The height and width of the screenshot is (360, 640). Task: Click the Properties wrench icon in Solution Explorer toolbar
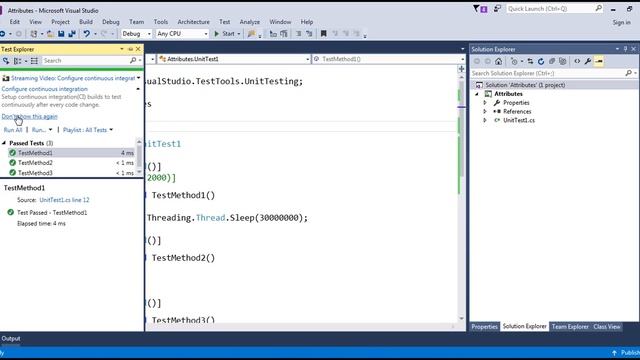pyautogui.click(x=588, y=61)
